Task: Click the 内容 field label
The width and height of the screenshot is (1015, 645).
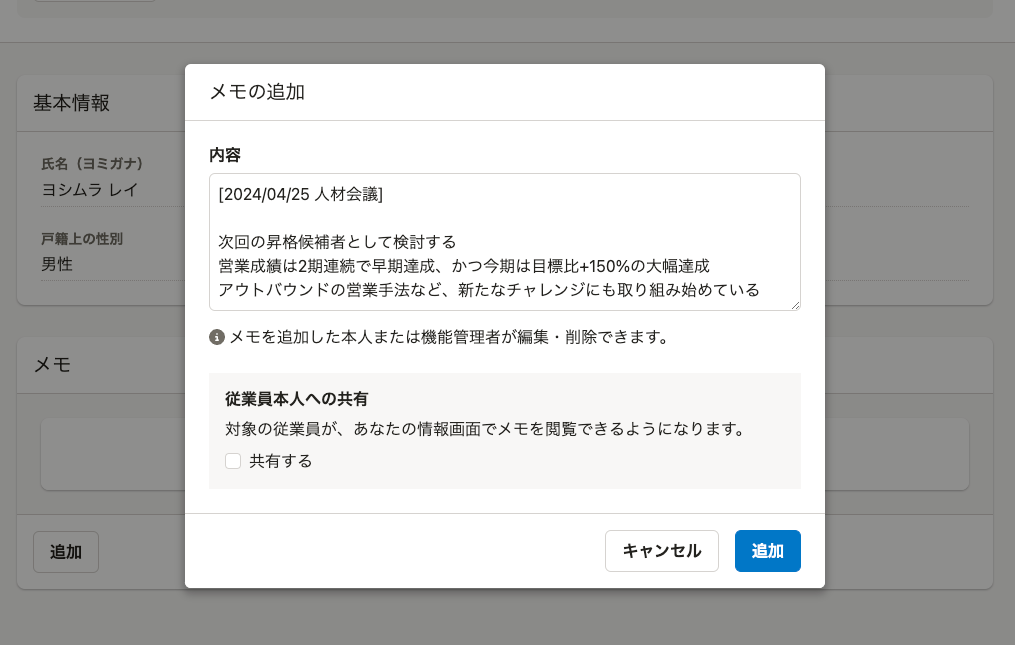Action: point(225,155)
